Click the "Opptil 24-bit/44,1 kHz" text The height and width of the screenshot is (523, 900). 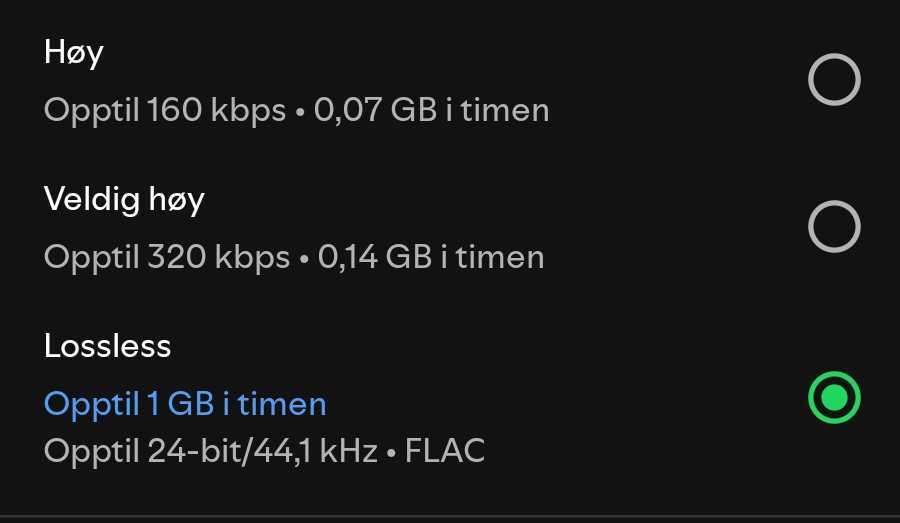[x=210, y=451]
